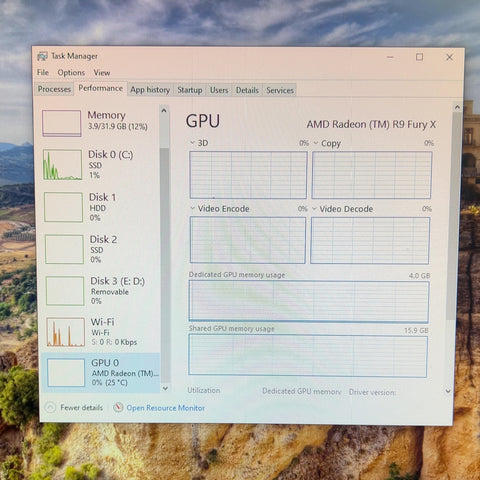Click the Resource Monitor gauge icon
This screenshot has width=480, height=480.
pyautogui.click(x=118, y=407)
